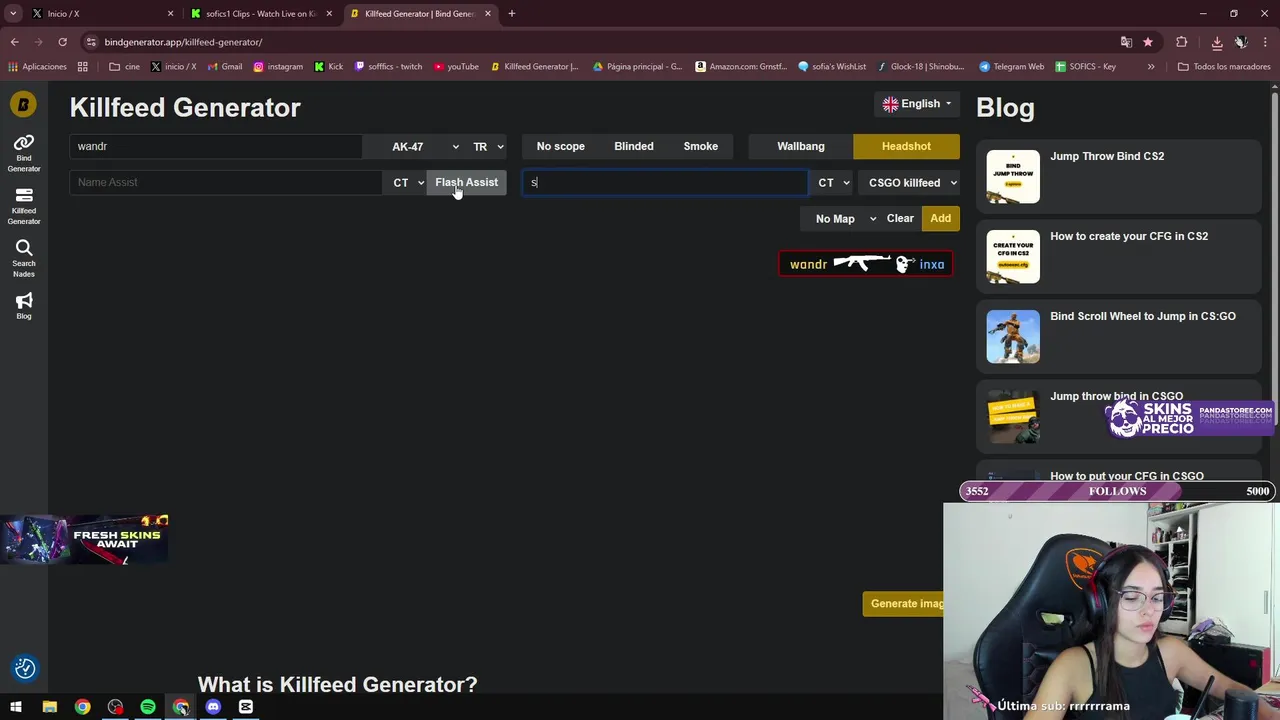1280x720 pixels.
Task: Open the tab search dropdown arrow
Action: [13, 13]
